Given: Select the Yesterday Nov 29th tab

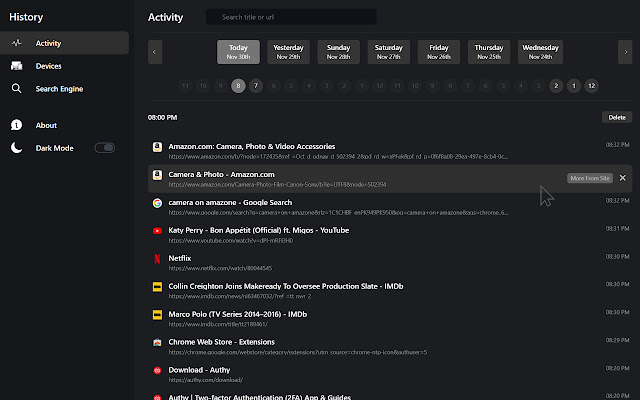Looking at the screenshot, I should [x=289, y=51].
